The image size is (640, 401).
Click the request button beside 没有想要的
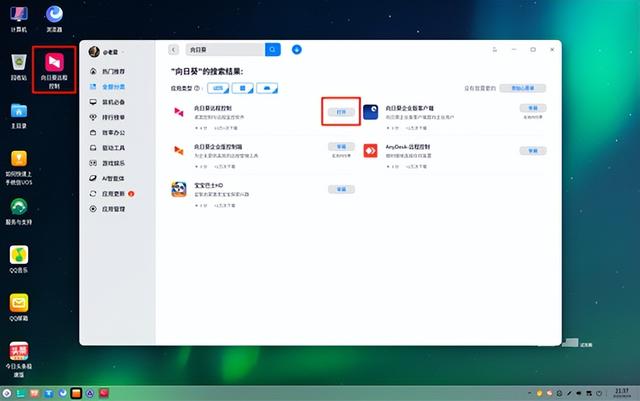point(523,88)
